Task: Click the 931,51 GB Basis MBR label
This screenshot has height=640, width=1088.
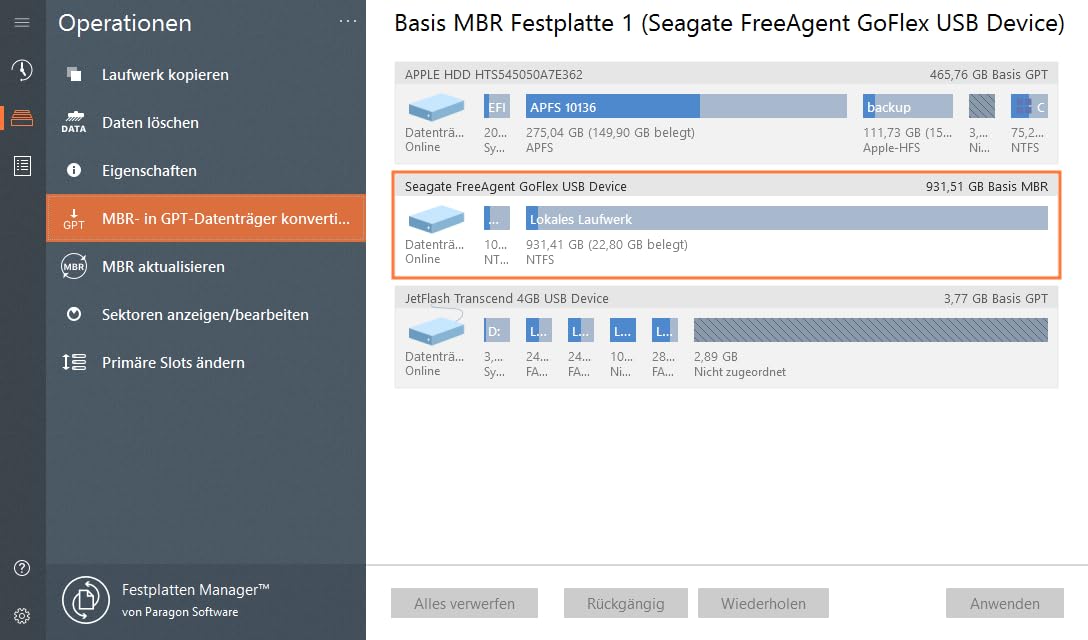Action: pyautogui.click(x=987, y=186)
